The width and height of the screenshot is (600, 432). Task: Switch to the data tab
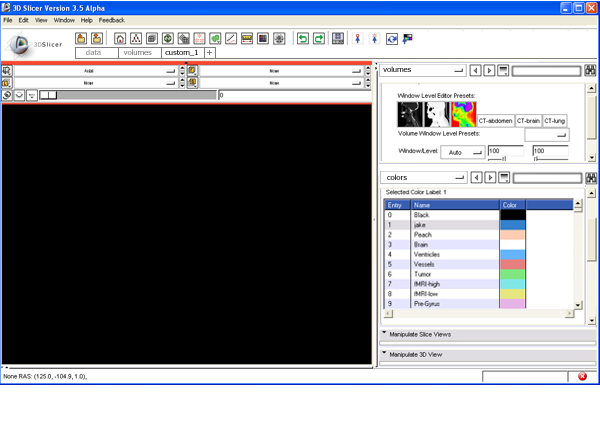point(97,53)
